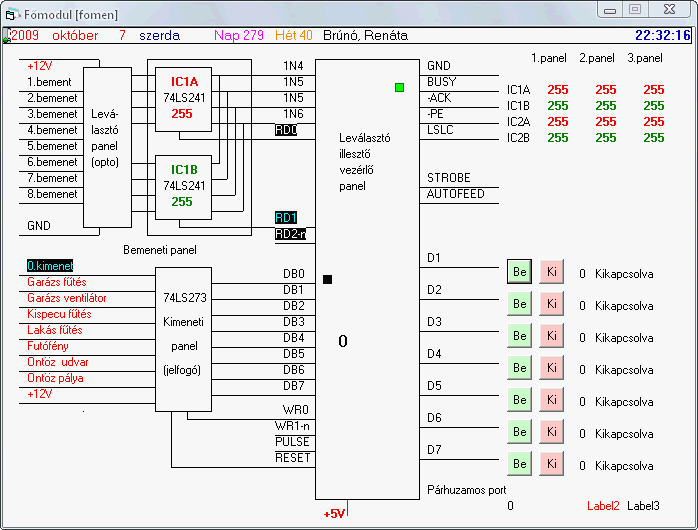The image size is (698, 530).
Task: Click the Label3 text
Action: [x=643, y=506]
